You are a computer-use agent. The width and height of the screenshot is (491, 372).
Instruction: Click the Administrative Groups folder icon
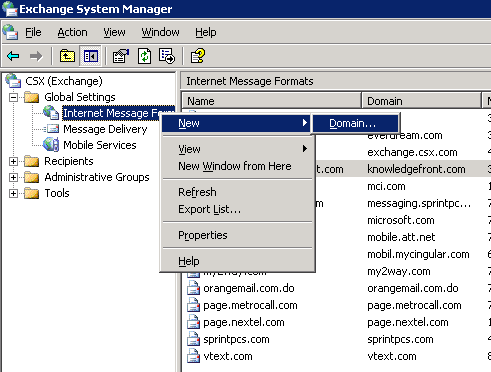(32, 177)
